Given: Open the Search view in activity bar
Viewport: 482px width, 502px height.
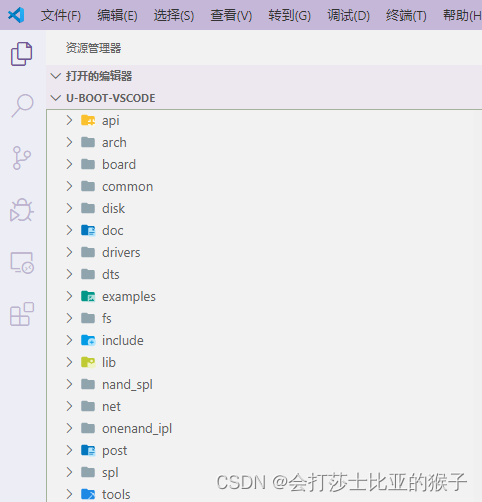Looking at the screenshot, I should [x=22, y=106].
